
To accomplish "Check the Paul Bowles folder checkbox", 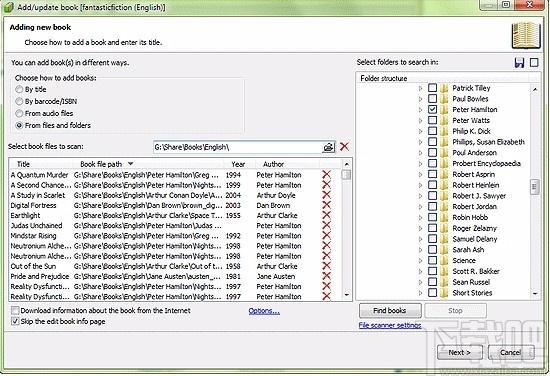I will 432,99.
